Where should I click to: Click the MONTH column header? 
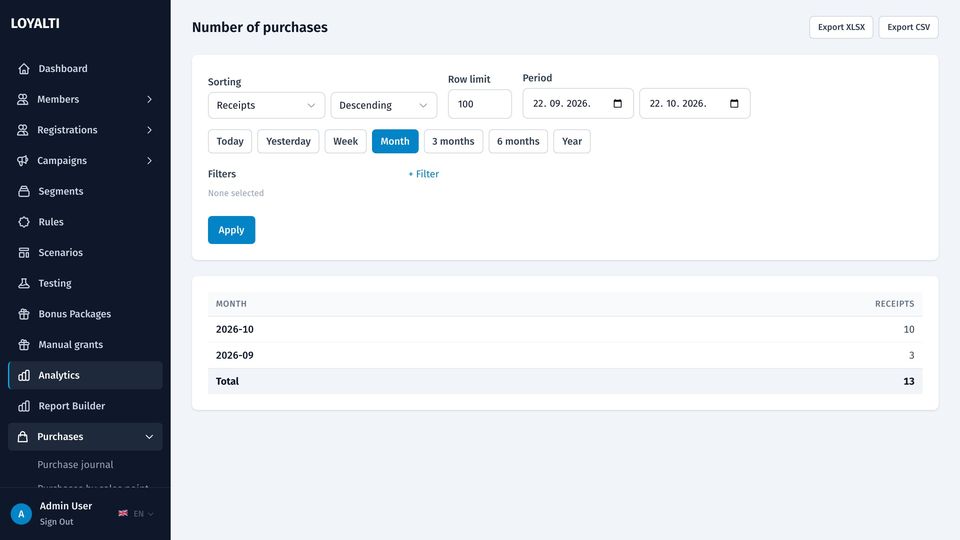pyautogui.click(x=231, y=304)
